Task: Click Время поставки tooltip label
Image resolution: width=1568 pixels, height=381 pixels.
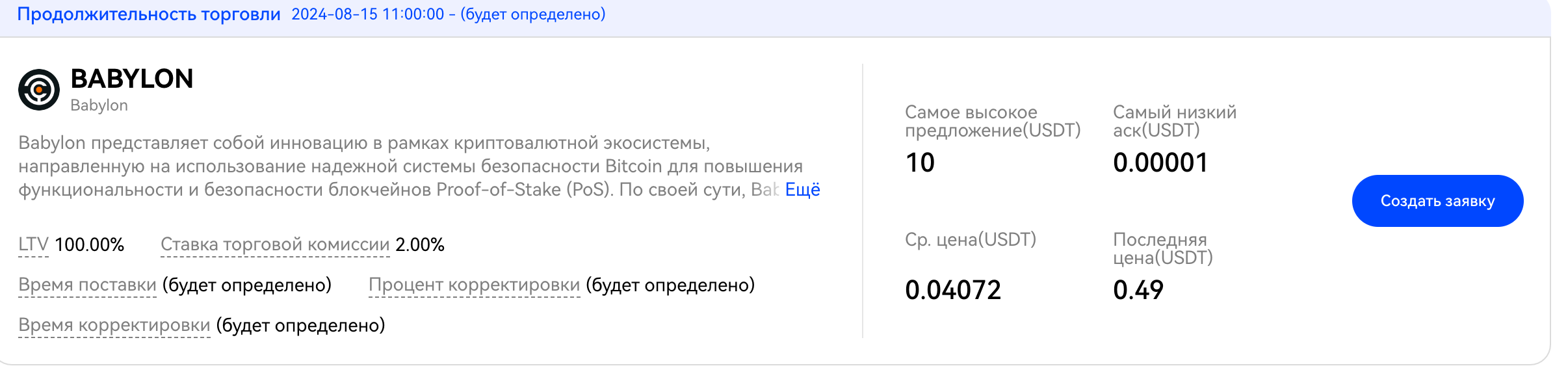Action: coord(87,285)
